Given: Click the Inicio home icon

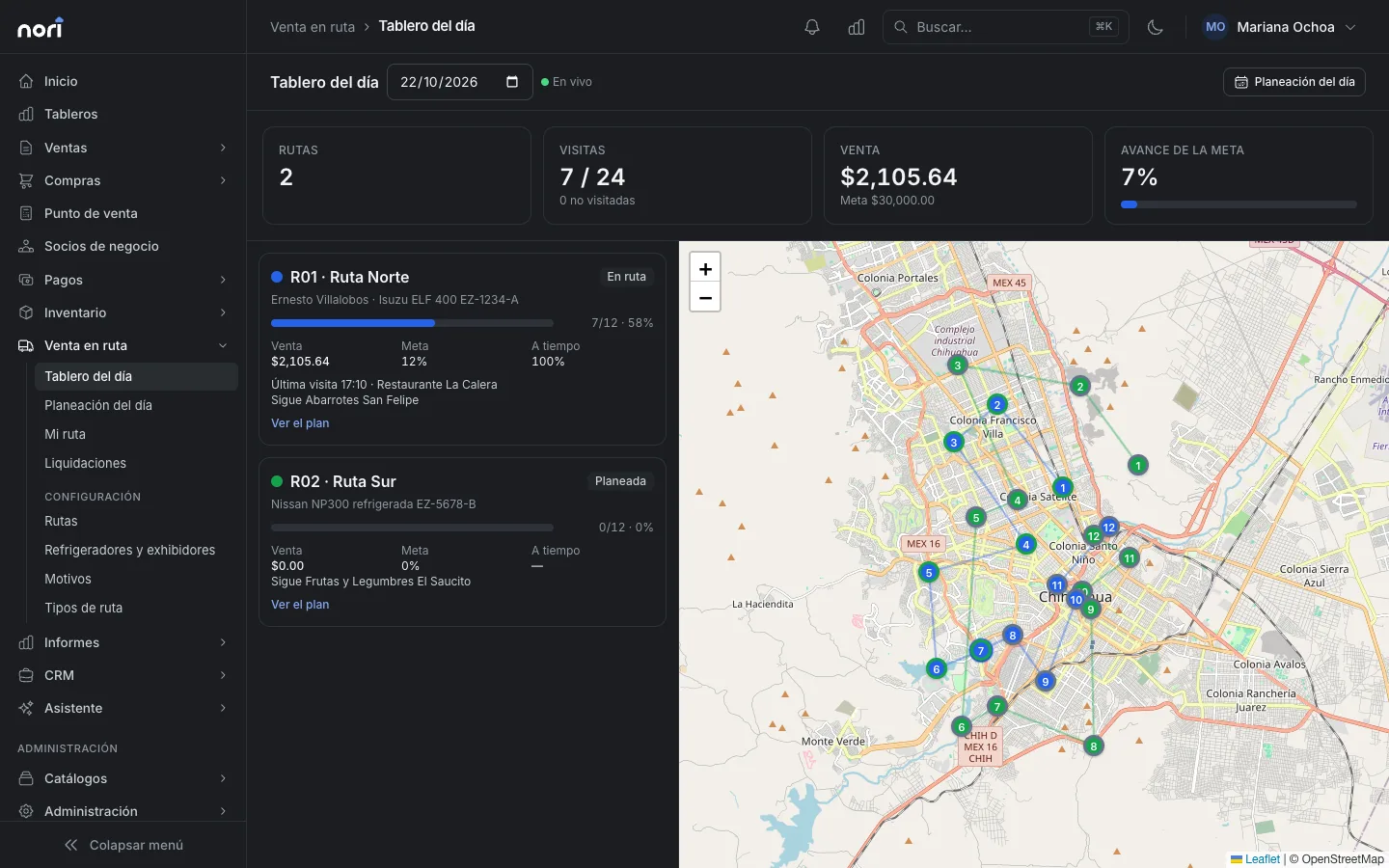Looking at the screenshot, I should (26, 81).
